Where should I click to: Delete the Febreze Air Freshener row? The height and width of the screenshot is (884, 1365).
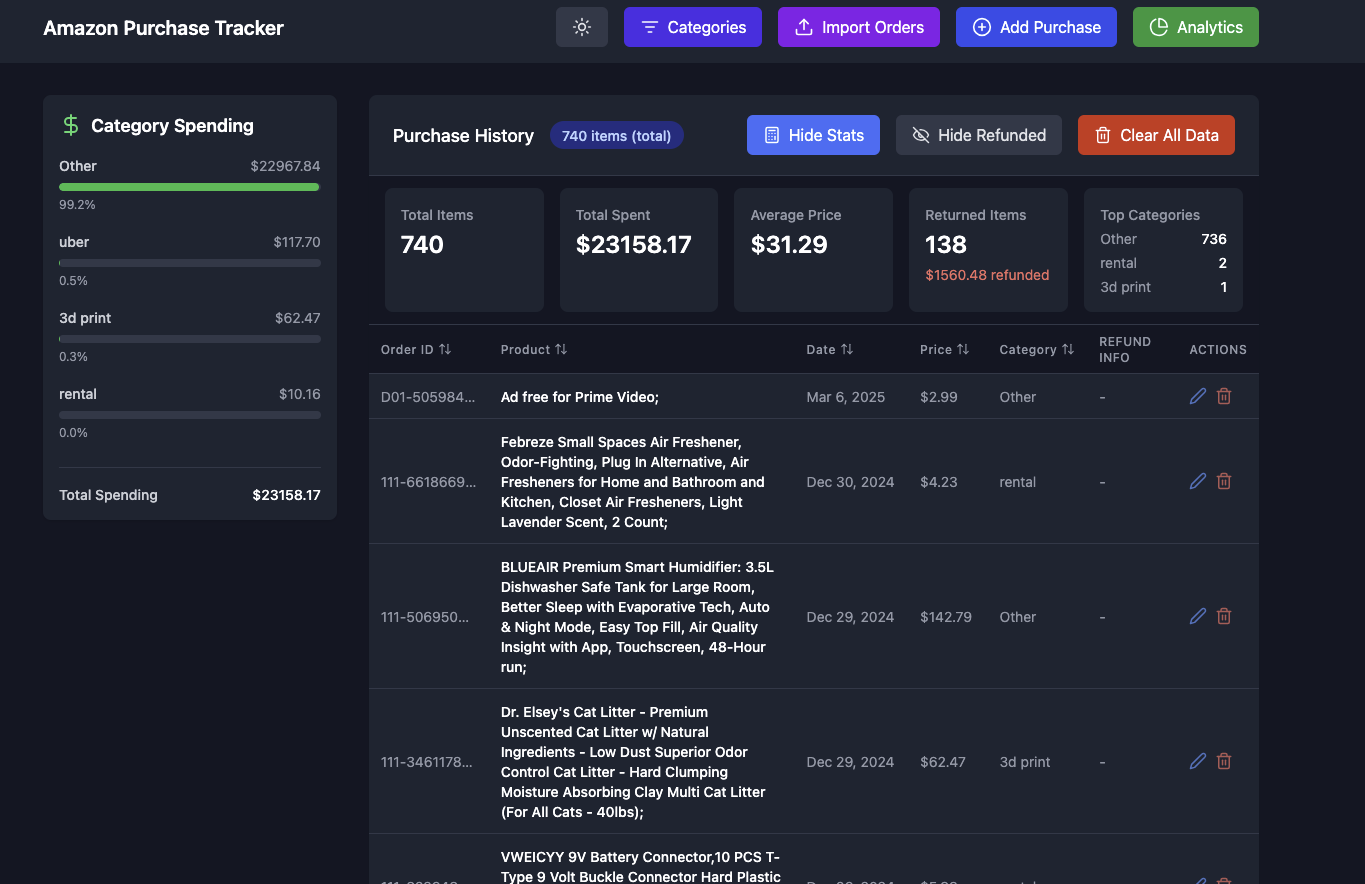click(x=1224, y=481)
